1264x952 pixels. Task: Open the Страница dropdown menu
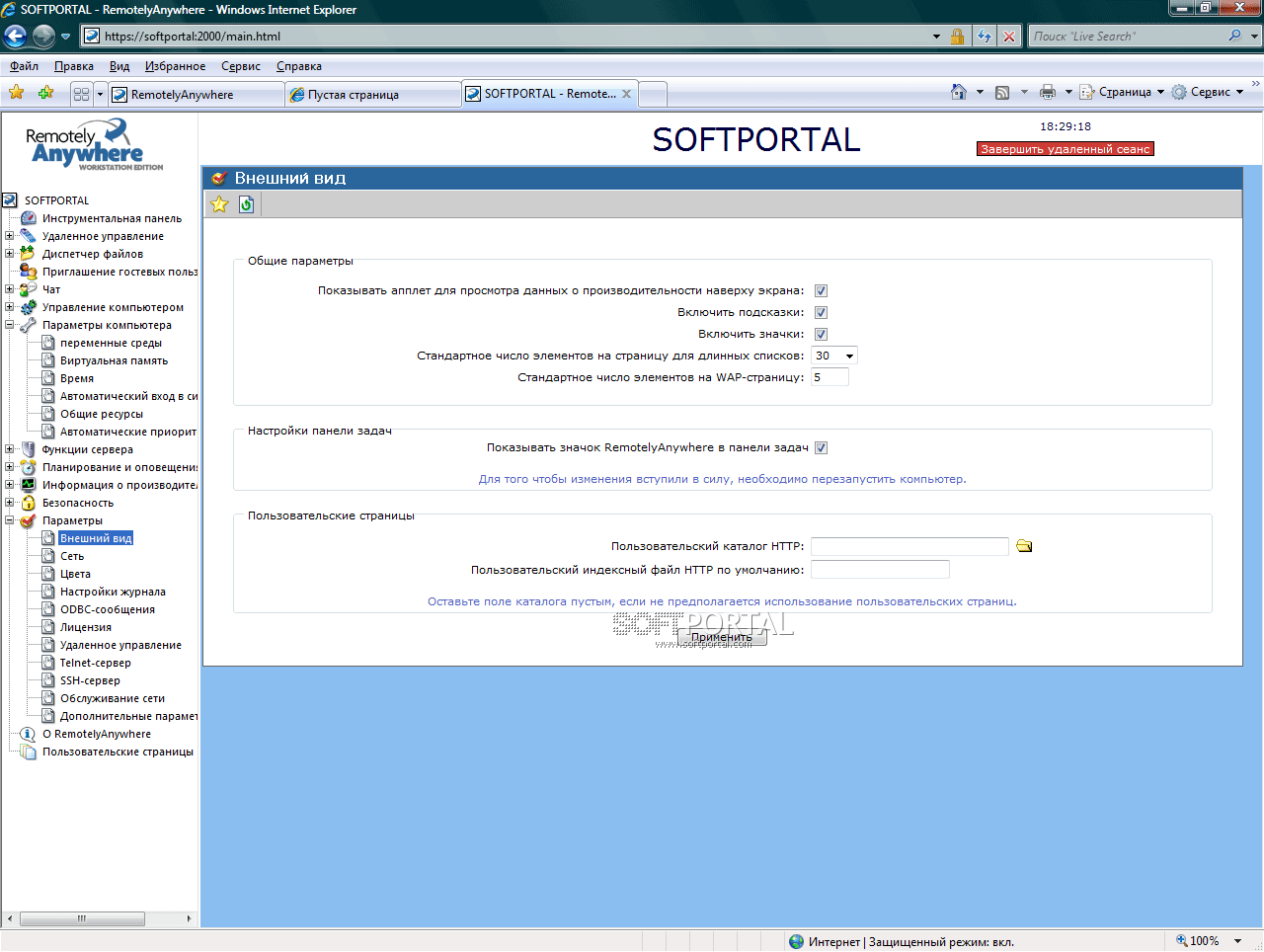[x=1122, y=92]
